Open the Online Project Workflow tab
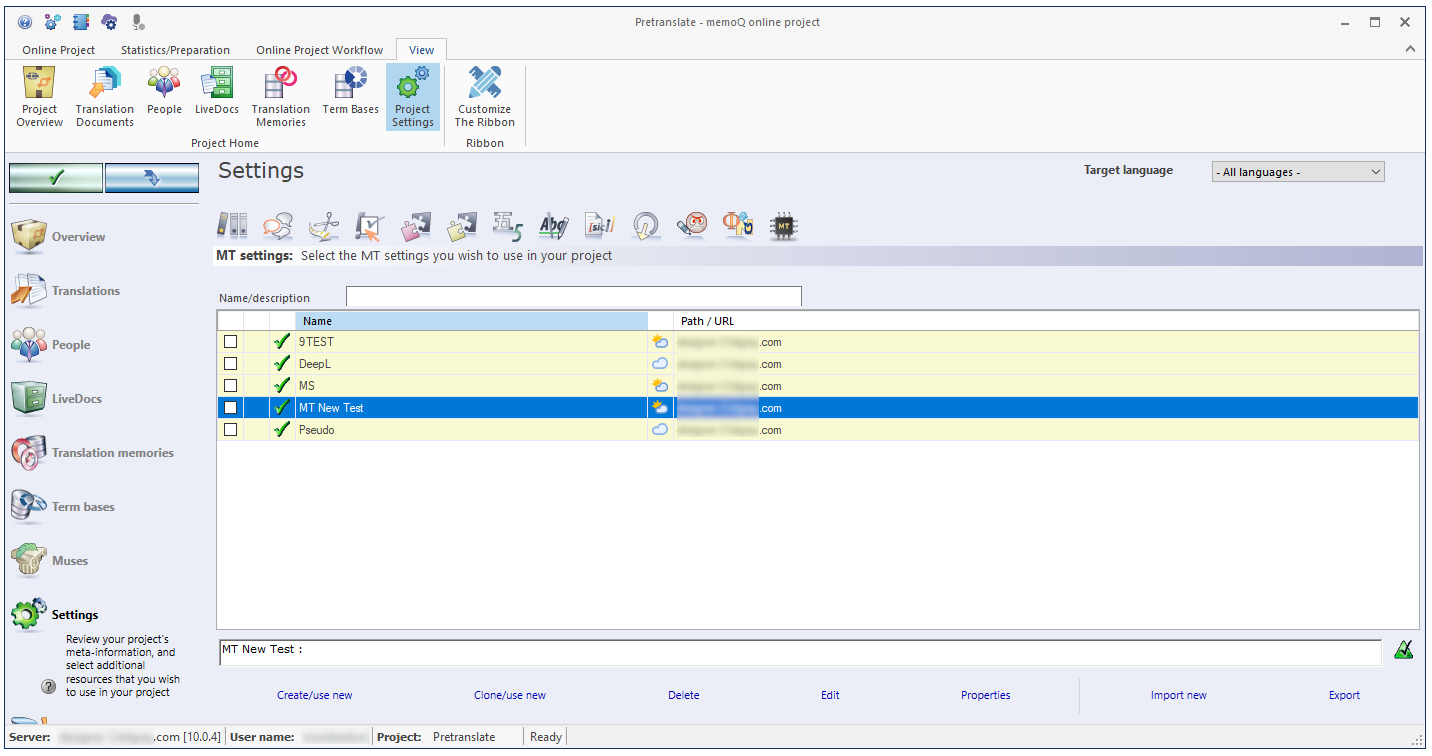Viewport: 1432px width, 756px height. pyautogui.click(x=319, y=49)
